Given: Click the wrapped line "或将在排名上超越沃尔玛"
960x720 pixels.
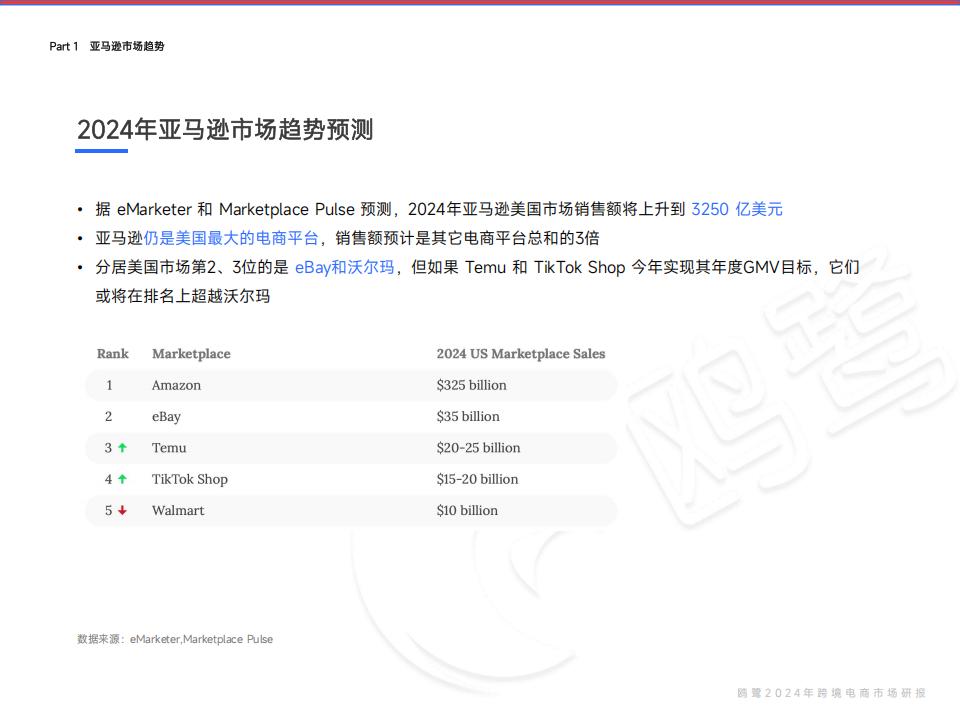Looking at the screenshot, I should point(182,296).
